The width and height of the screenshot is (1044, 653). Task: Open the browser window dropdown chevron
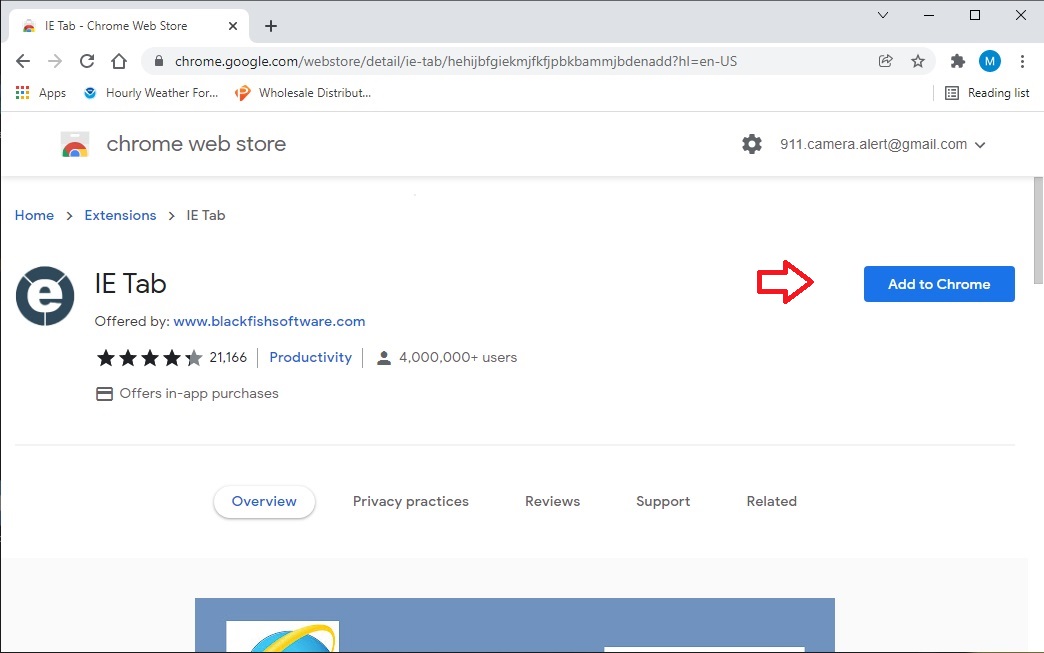(x=882, y=16)
